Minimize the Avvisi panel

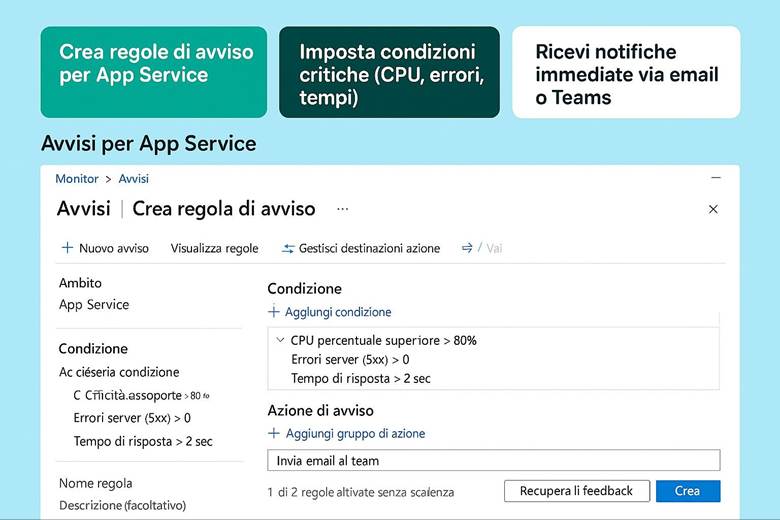coord(715,177)
